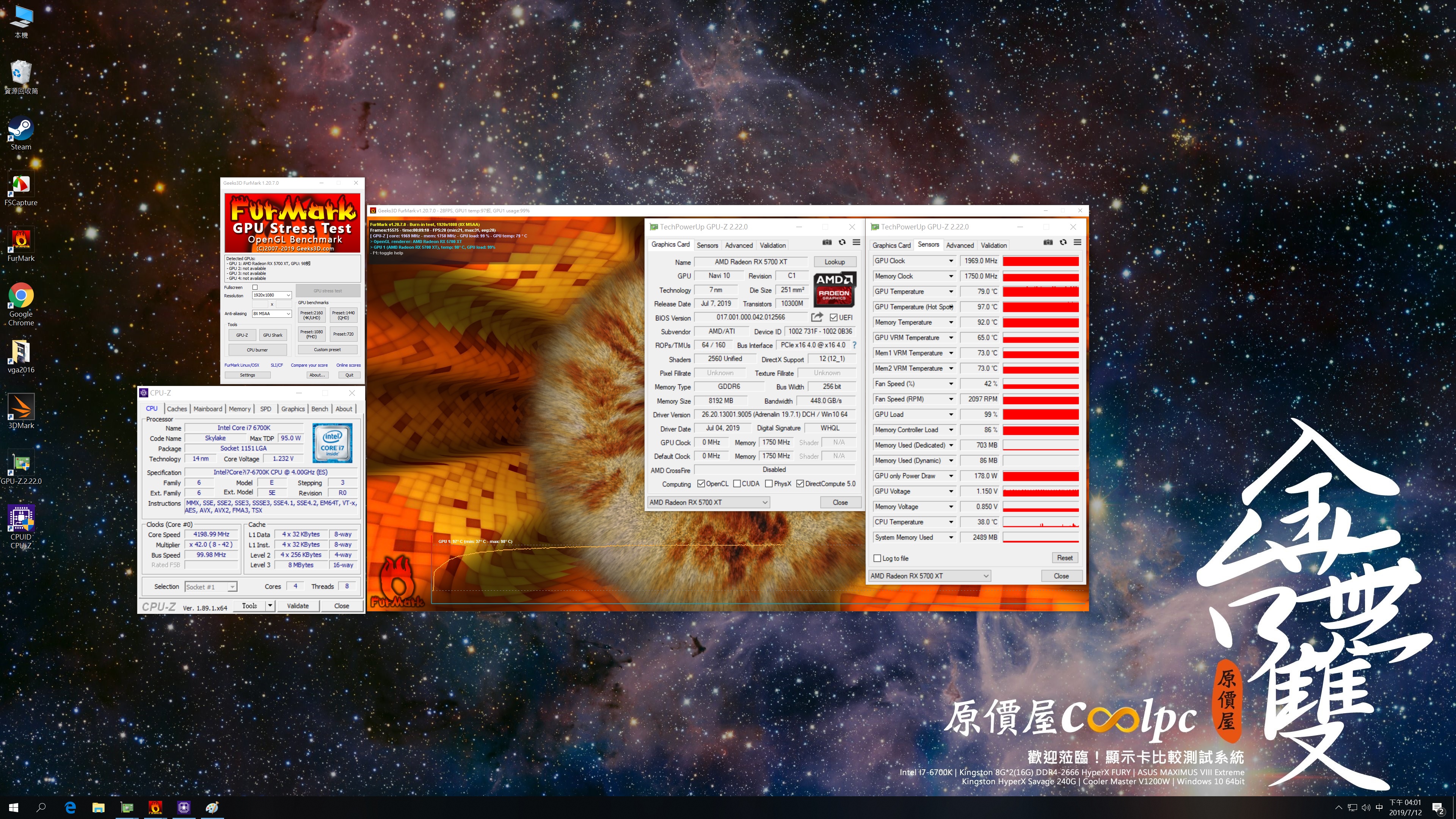Switch to CPU-Z Mainboard tab
This screenshot has width=1456, height=819.
click(x=207, y=409)
